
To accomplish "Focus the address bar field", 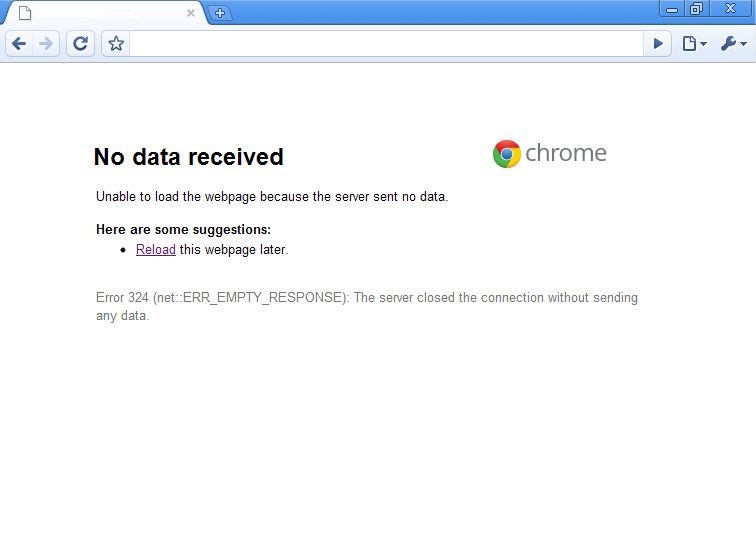I will [386, 44].
